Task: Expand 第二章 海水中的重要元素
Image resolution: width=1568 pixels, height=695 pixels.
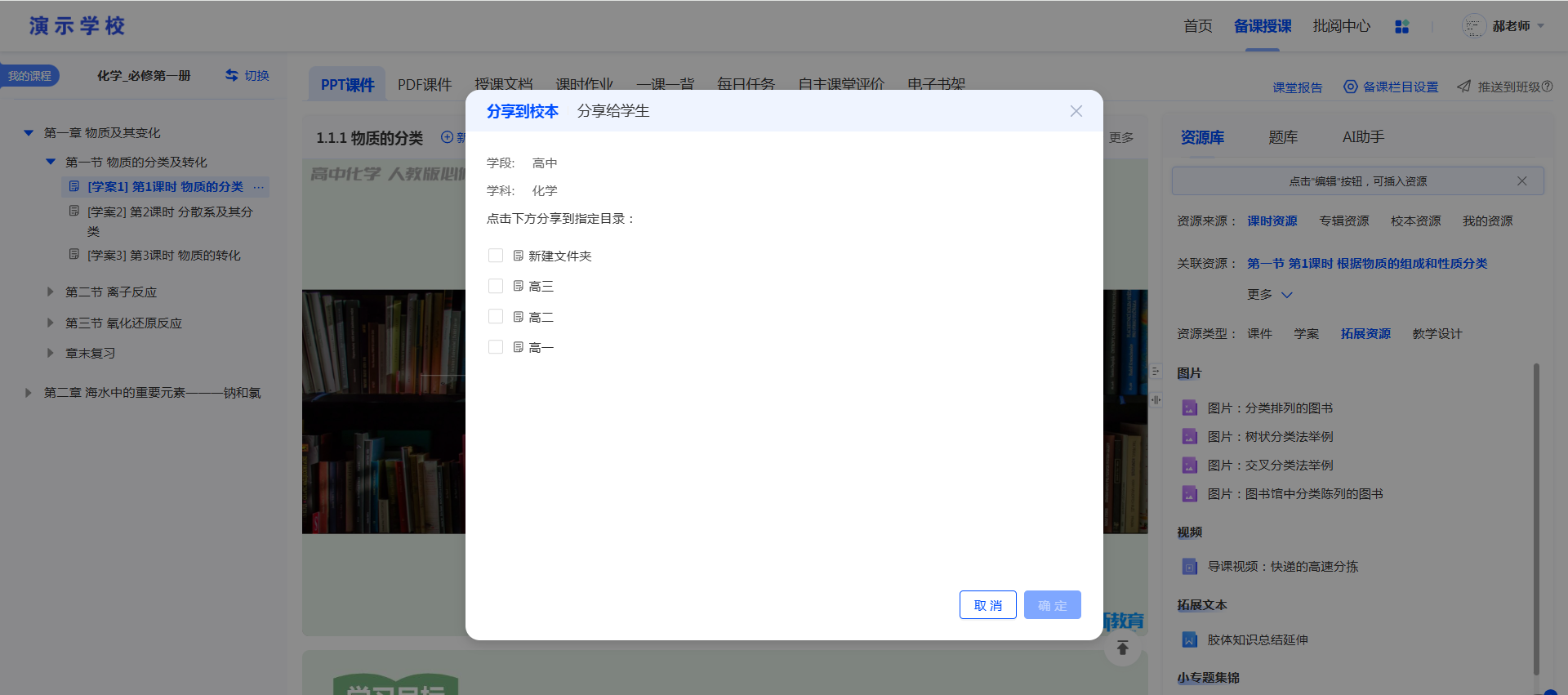Action: 29,393
